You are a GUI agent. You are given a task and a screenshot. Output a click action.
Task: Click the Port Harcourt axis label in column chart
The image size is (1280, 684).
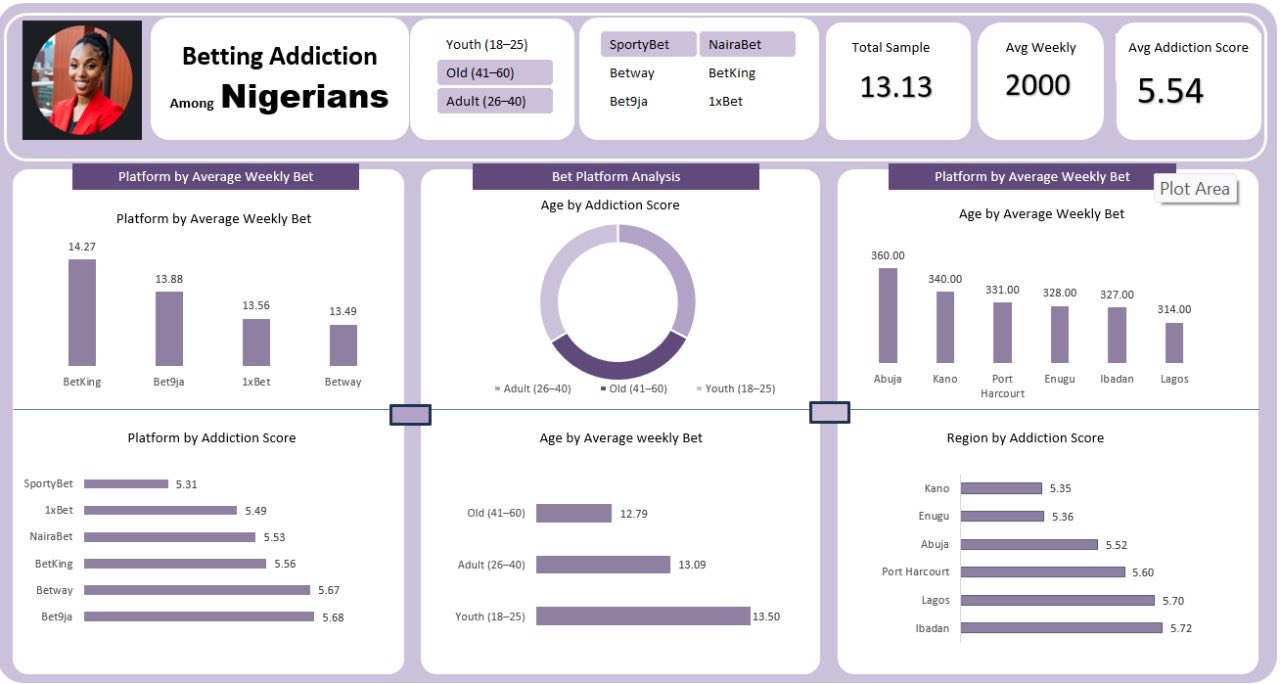coord(1003,386)
